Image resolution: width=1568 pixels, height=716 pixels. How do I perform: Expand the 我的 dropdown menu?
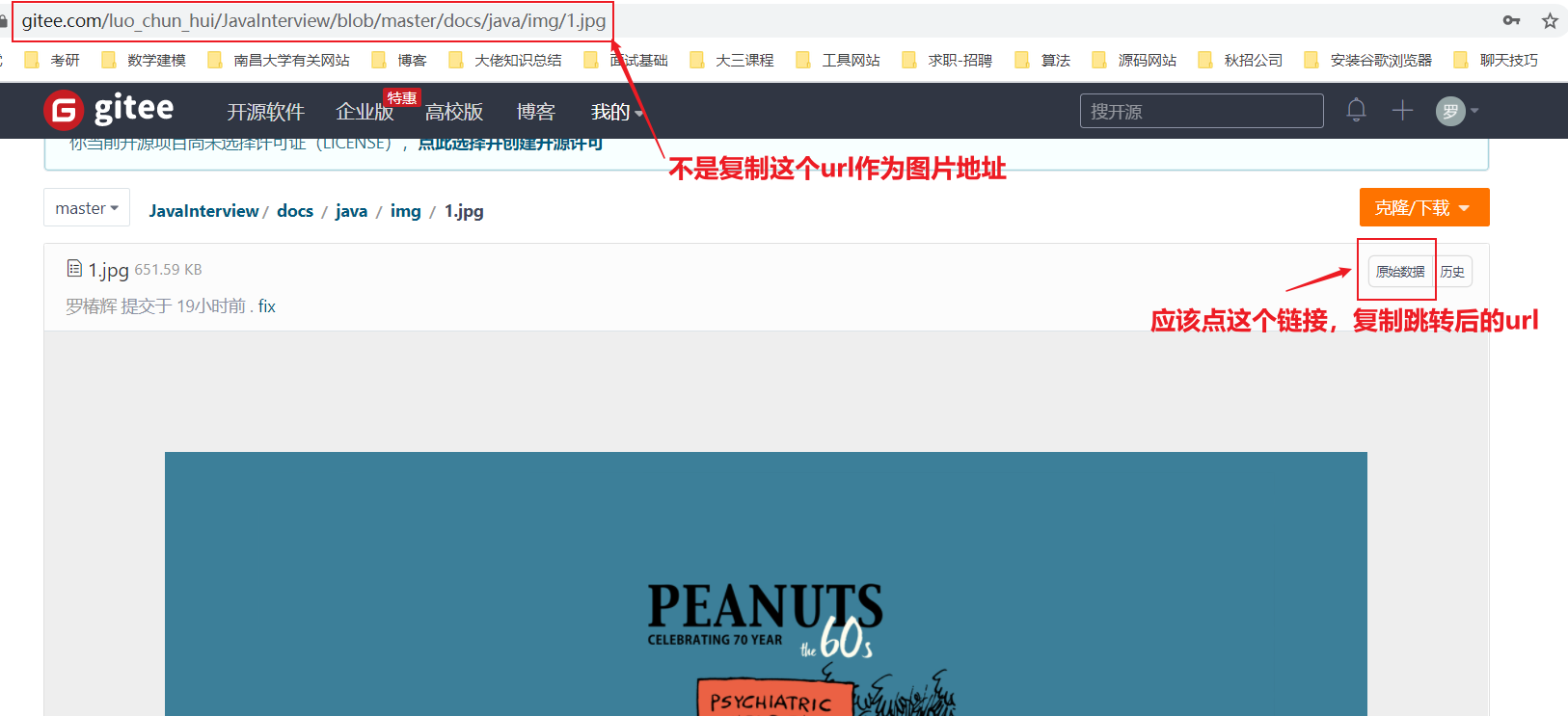pyautogui.click(x=616, y=112)
